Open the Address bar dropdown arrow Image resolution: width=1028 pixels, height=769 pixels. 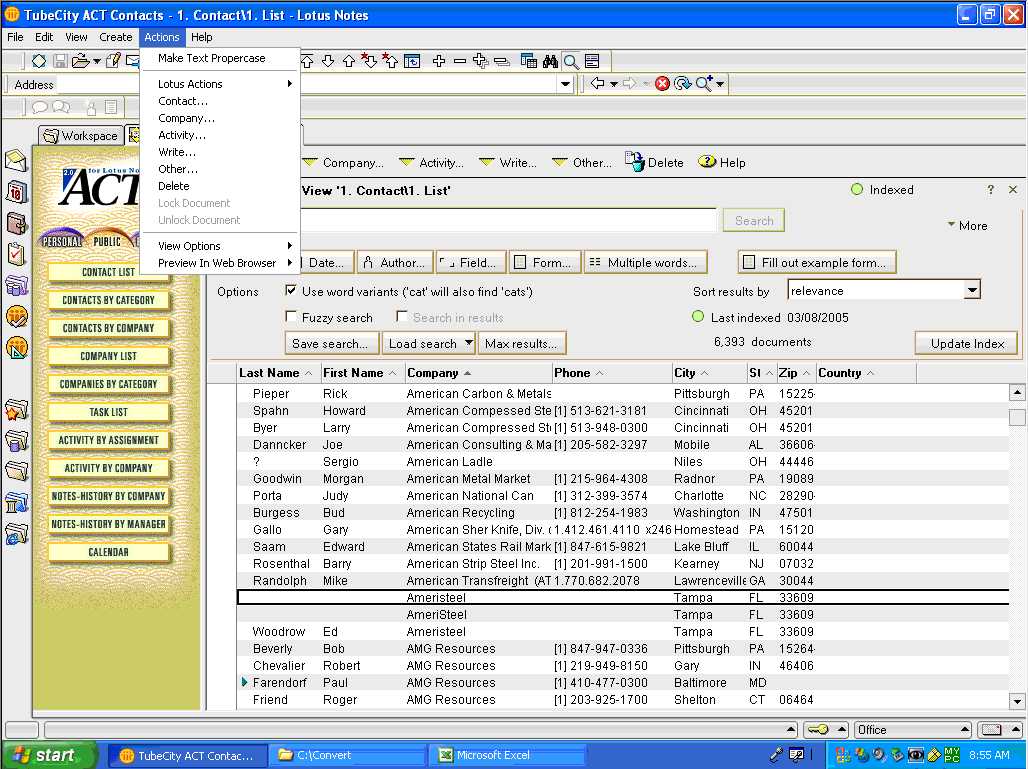tap(565, 84)
